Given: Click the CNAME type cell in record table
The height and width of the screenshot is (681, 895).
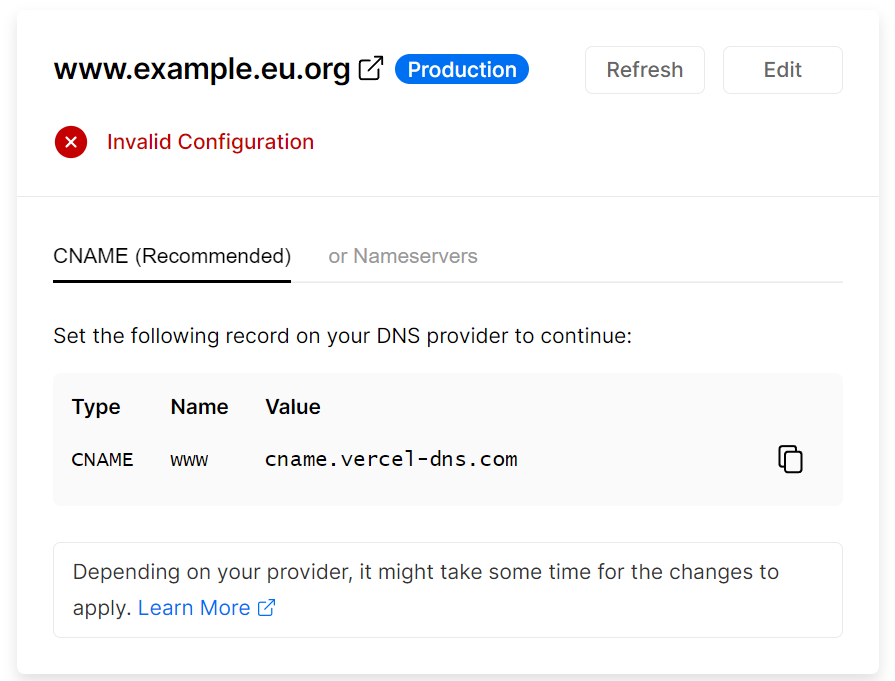Looking at the screenshot, I should 102,460.
